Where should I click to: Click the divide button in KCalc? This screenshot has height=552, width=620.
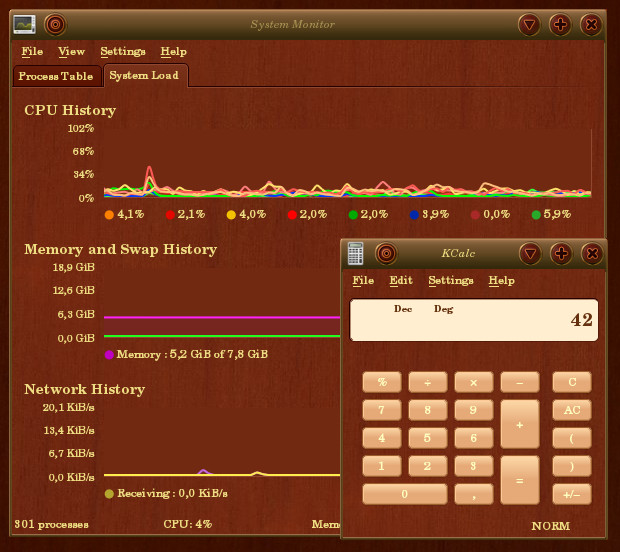point(428,382)
